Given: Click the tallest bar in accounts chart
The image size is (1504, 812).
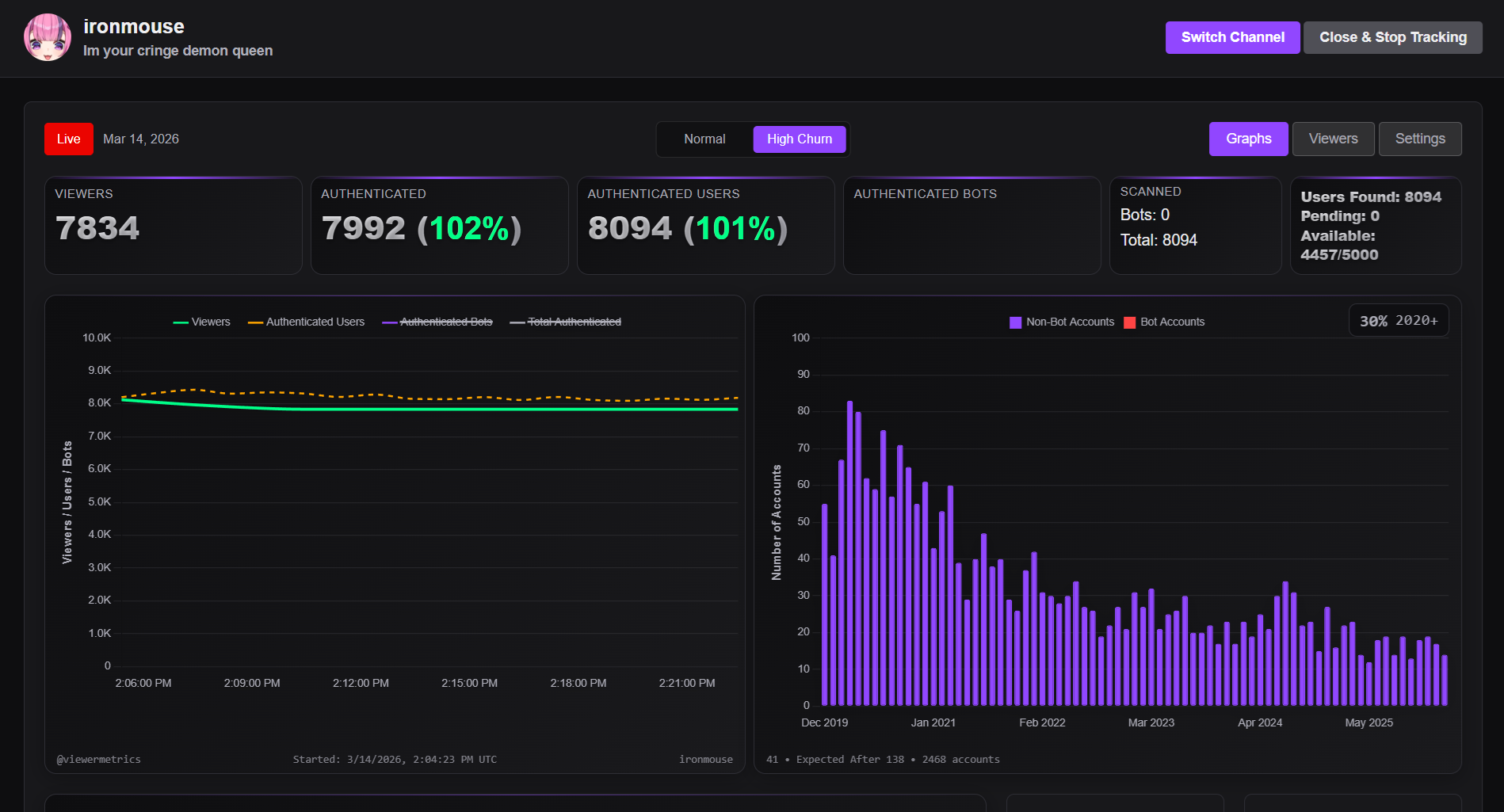Looking at the screenshot, I should click(x=849, y=555).
